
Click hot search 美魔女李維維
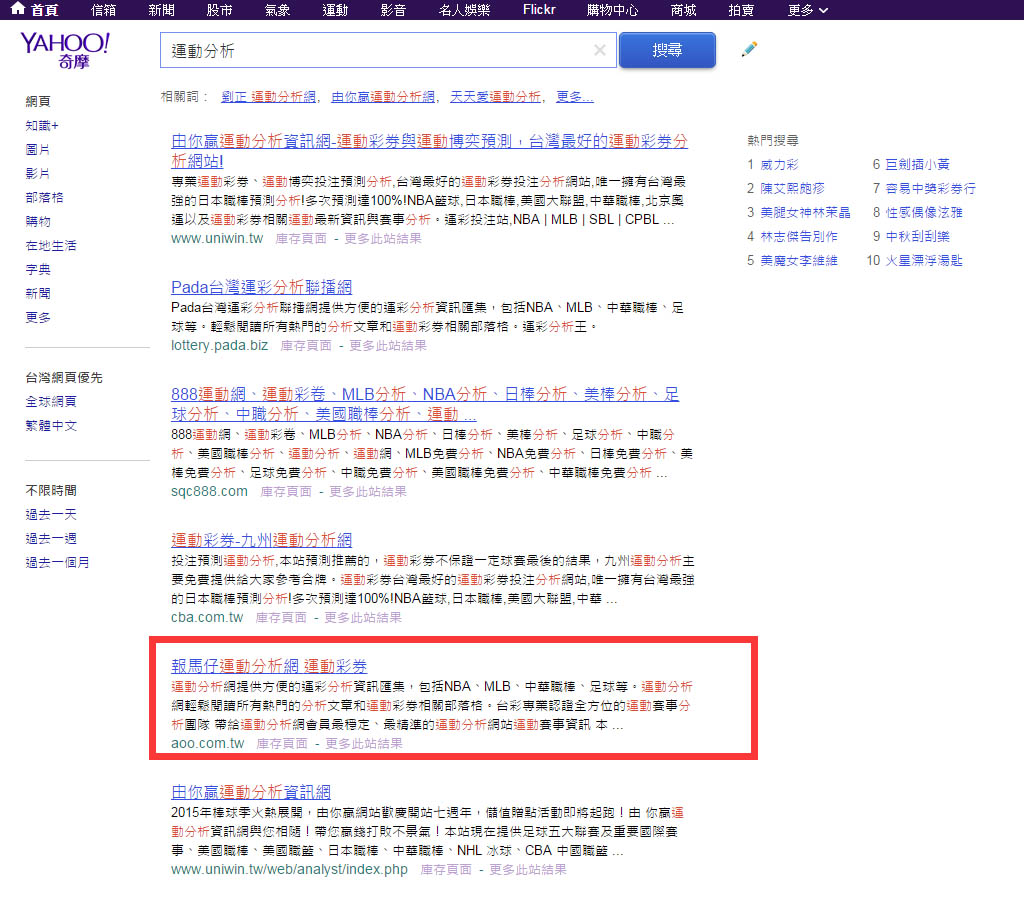(x=799, y=261)
